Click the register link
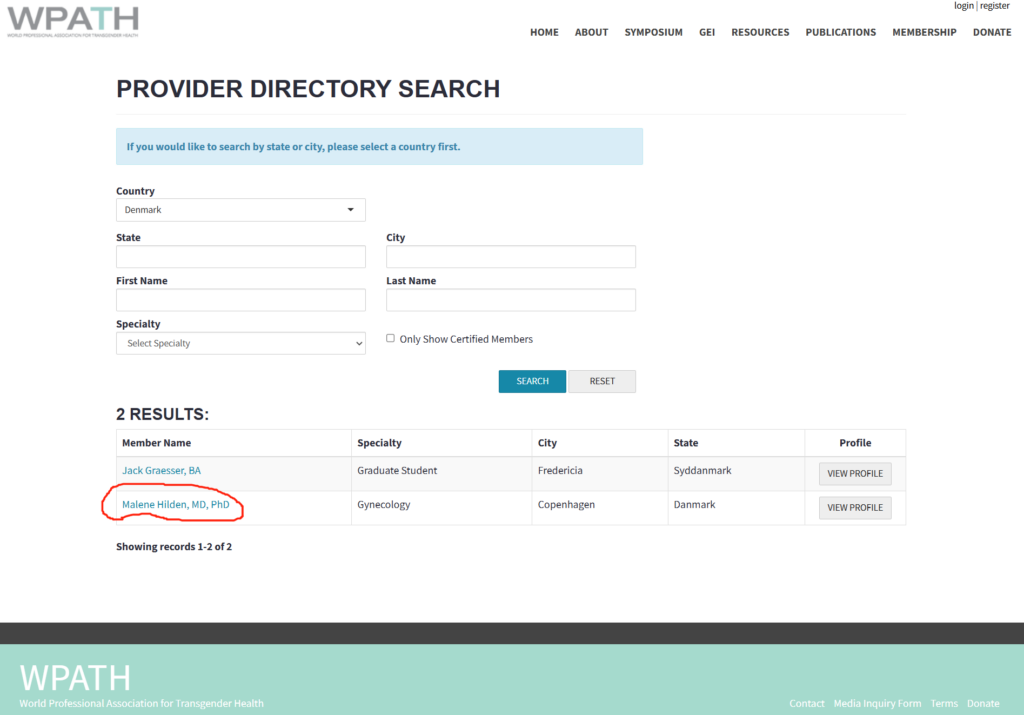 [x=995, y=6]
